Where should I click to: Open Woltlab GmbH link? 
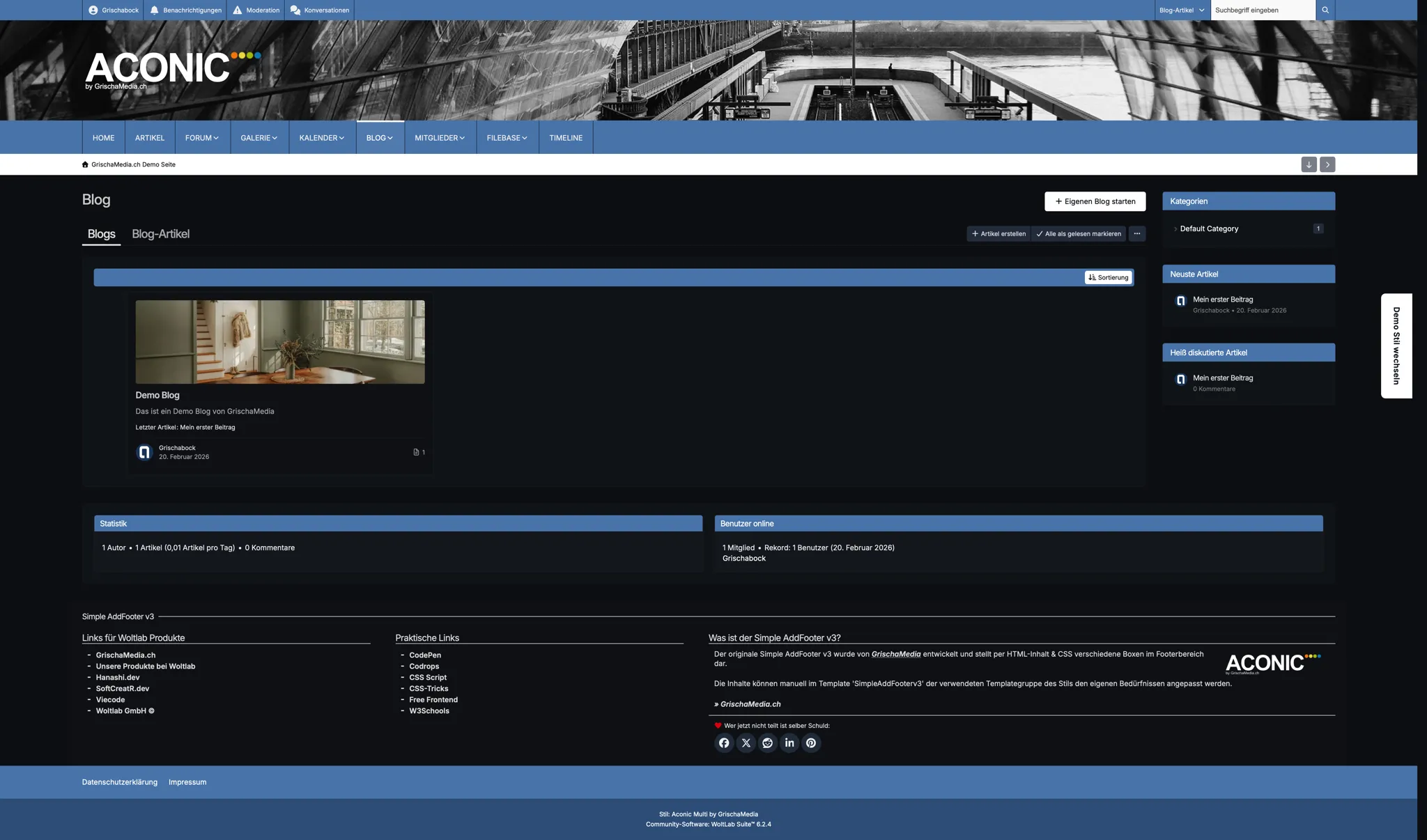[x=125, y=711]
